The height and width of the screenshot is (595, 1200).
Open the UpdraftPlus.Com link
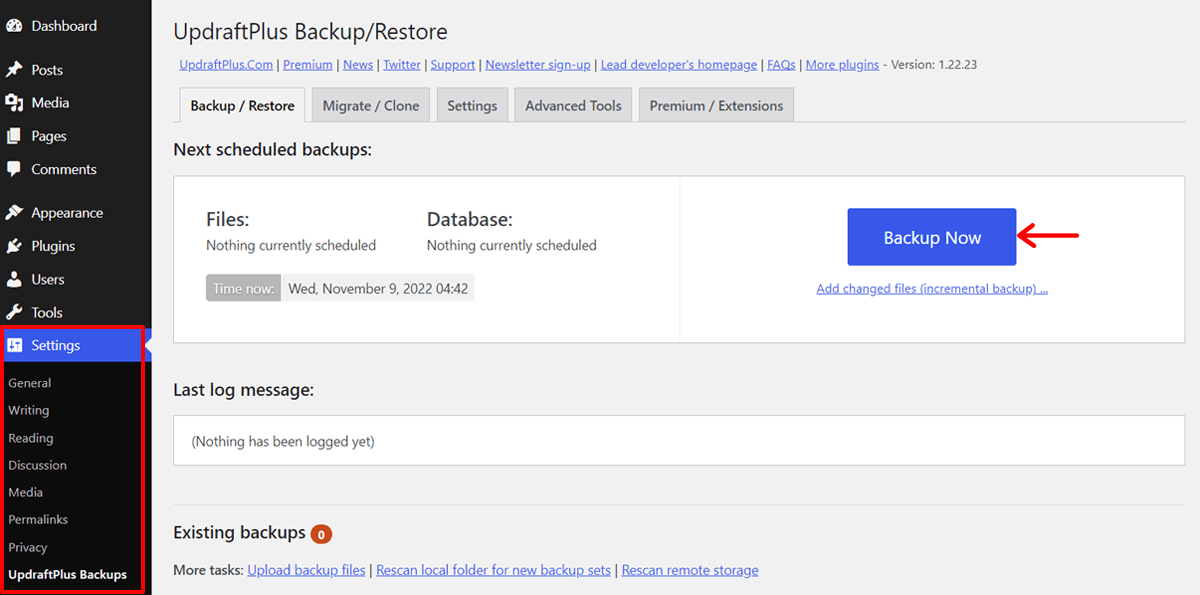point(226,64)
